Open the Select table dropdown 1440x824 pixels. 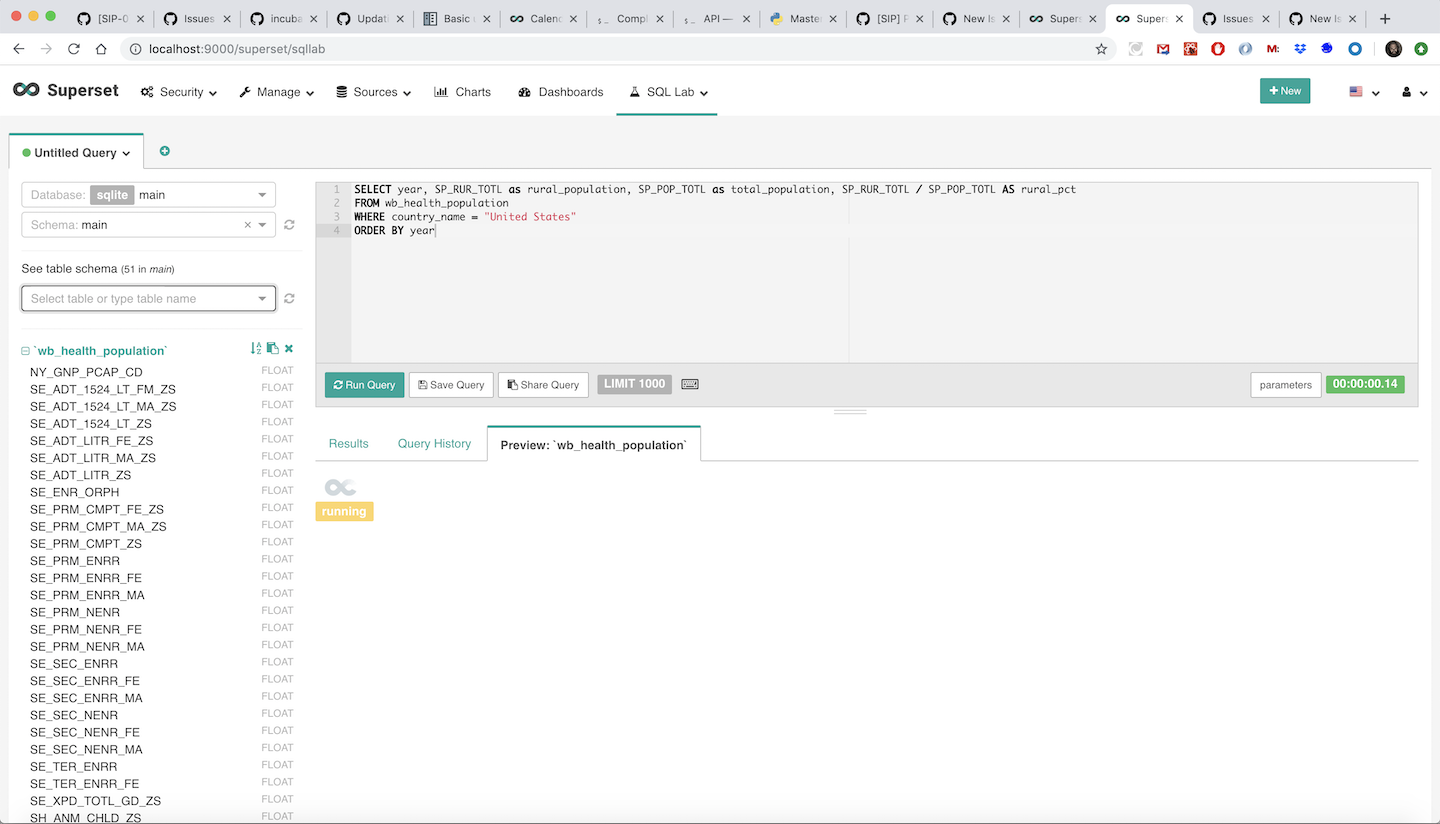[148, 298]
